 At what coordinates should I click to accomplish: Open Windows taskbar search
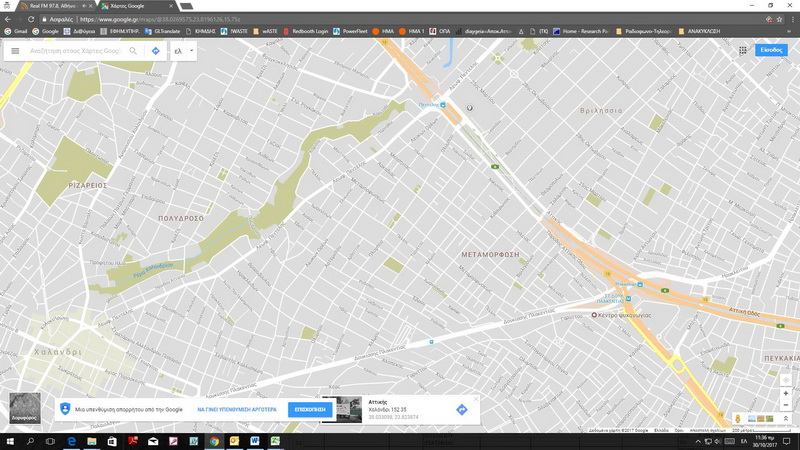coord(30,441)
